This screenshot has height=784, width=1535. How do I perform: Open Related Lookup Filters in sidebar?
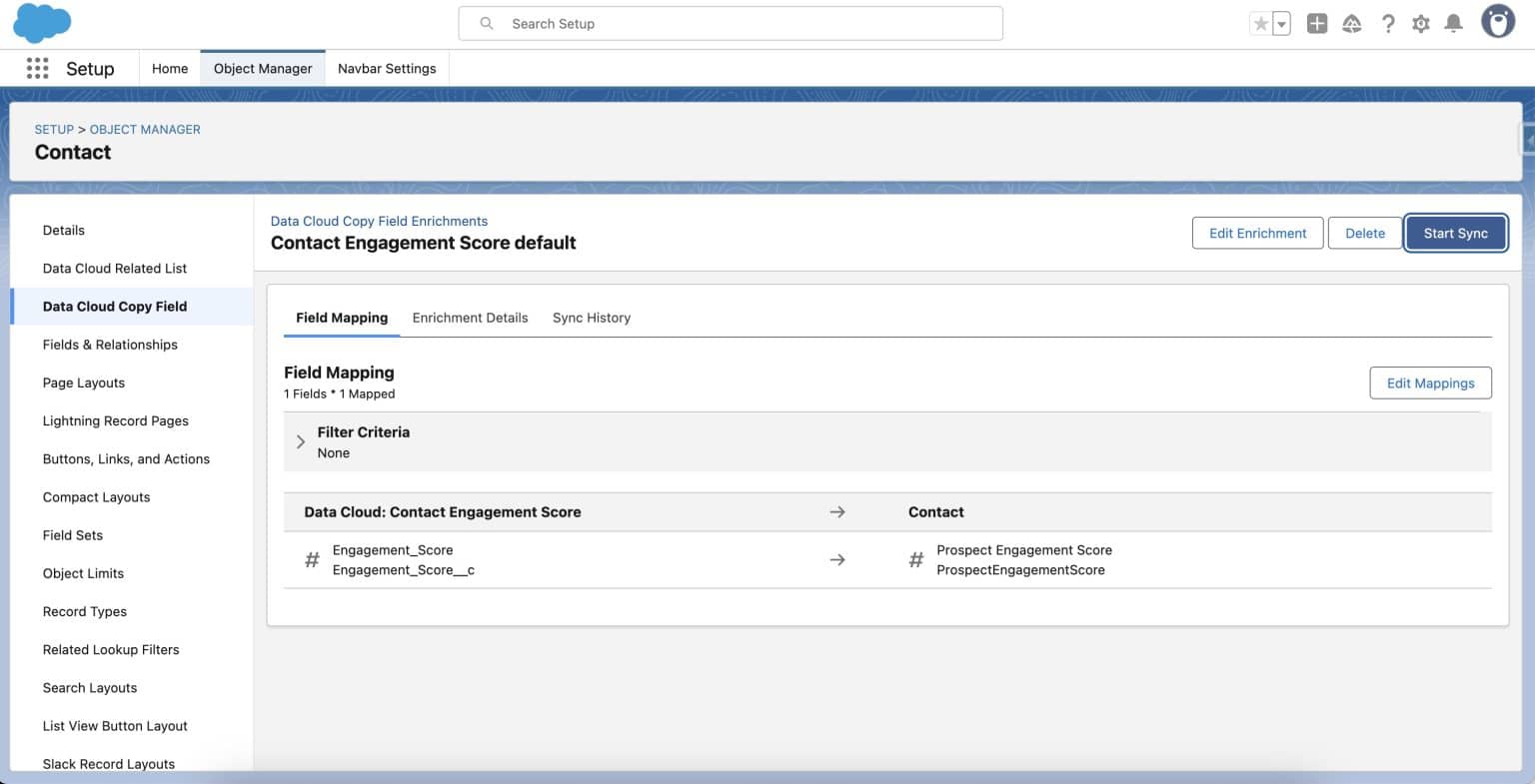(111, 649)
